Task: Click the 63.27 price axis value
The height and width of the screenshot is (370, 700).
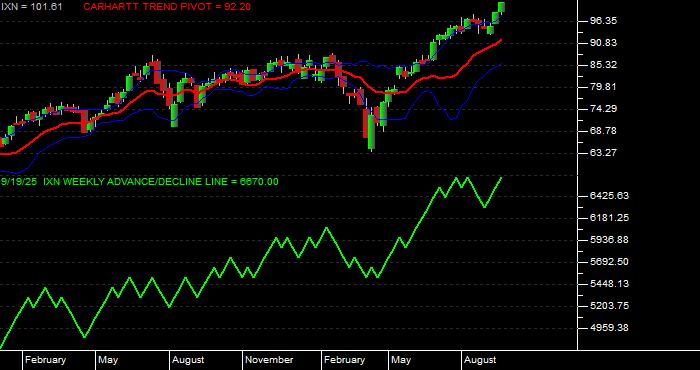Action: tap(603, 152)
